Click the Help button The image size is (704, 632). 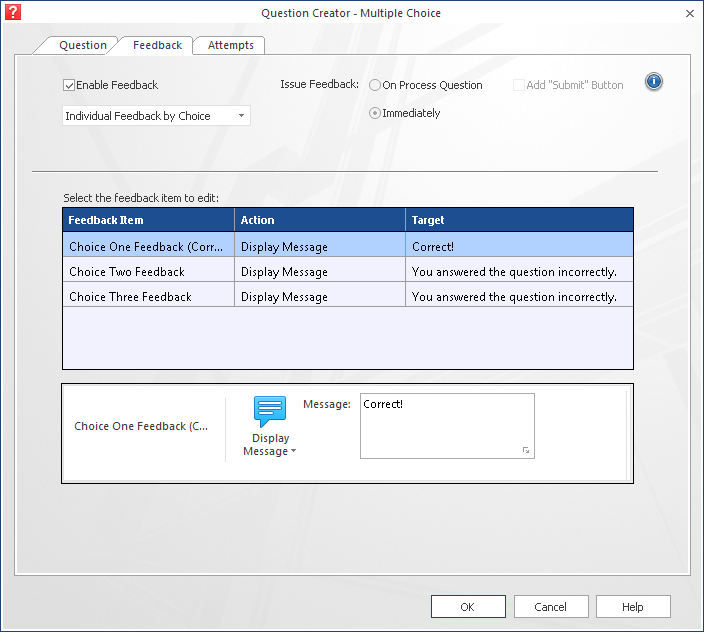(x=633, y=607)
